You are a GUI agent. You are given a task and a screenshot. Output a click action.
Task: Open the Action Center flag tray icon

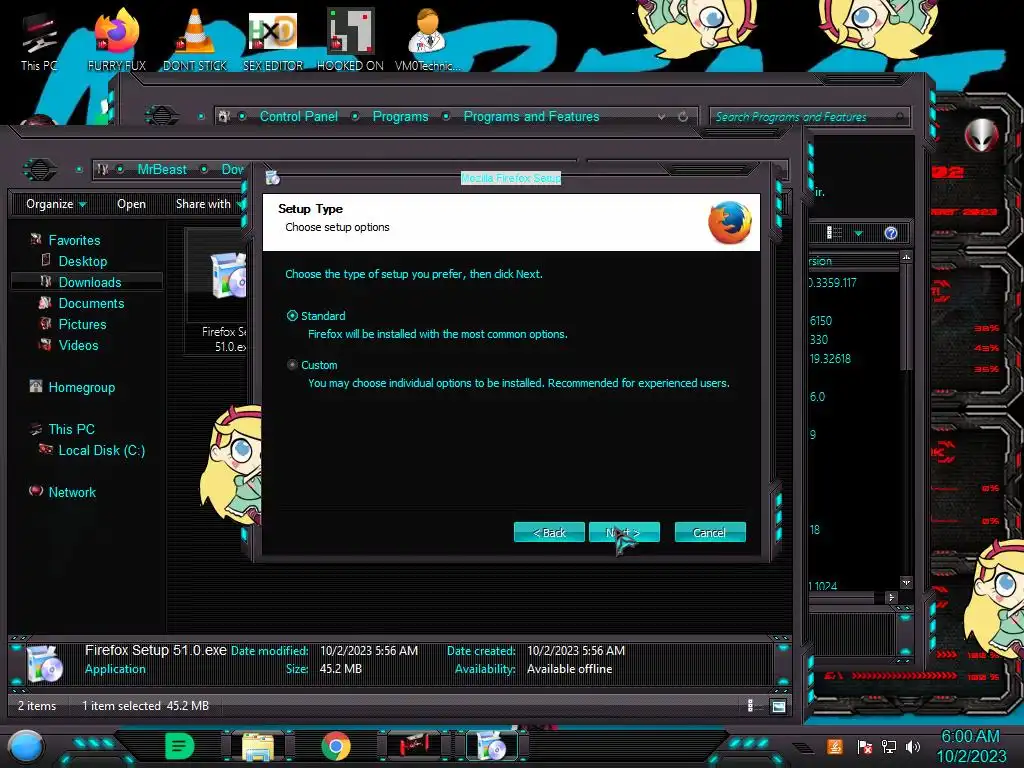(865, 746)
